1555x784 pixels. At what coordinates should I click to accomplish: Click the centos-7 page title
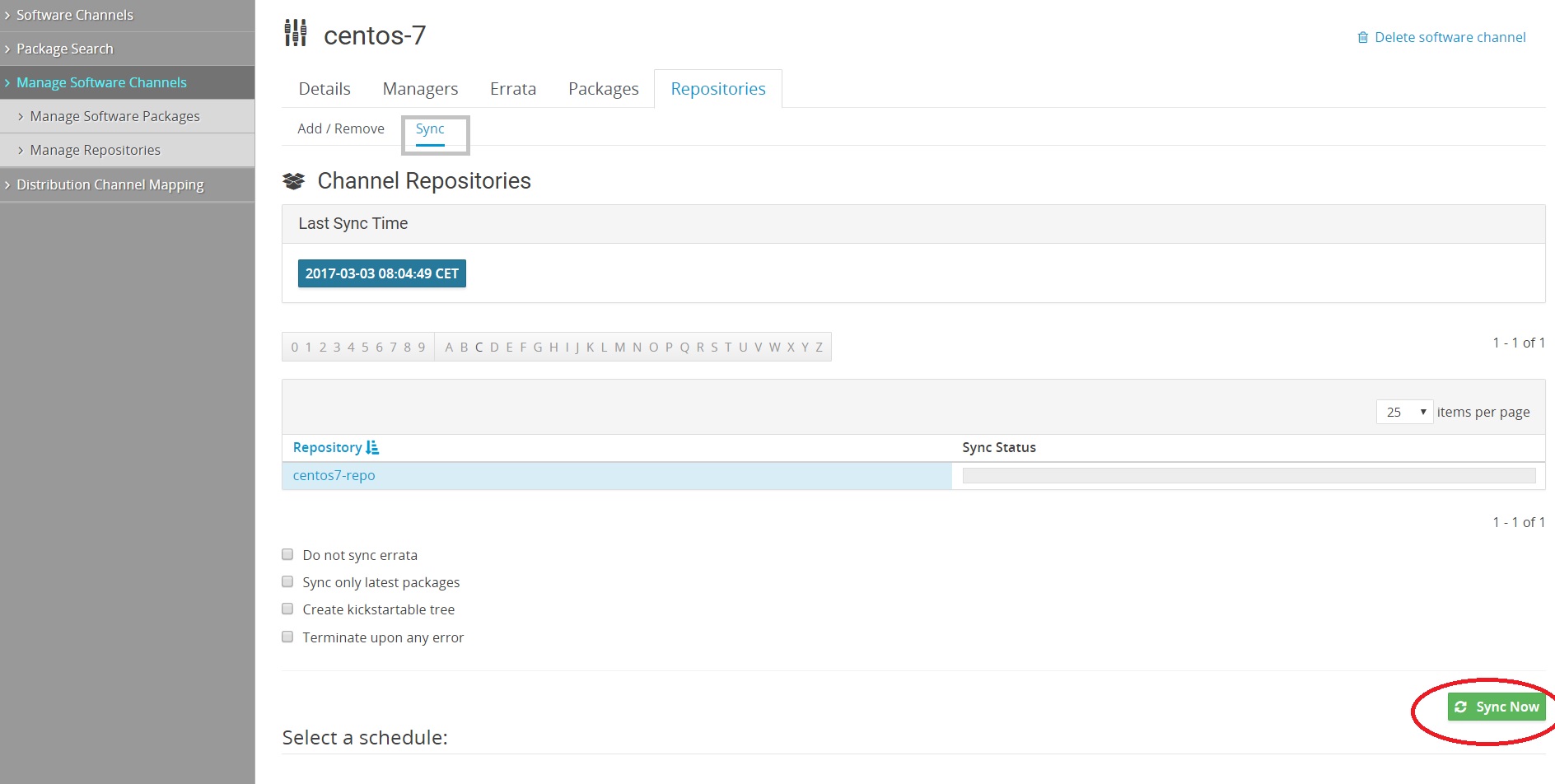tap(375, 35)
